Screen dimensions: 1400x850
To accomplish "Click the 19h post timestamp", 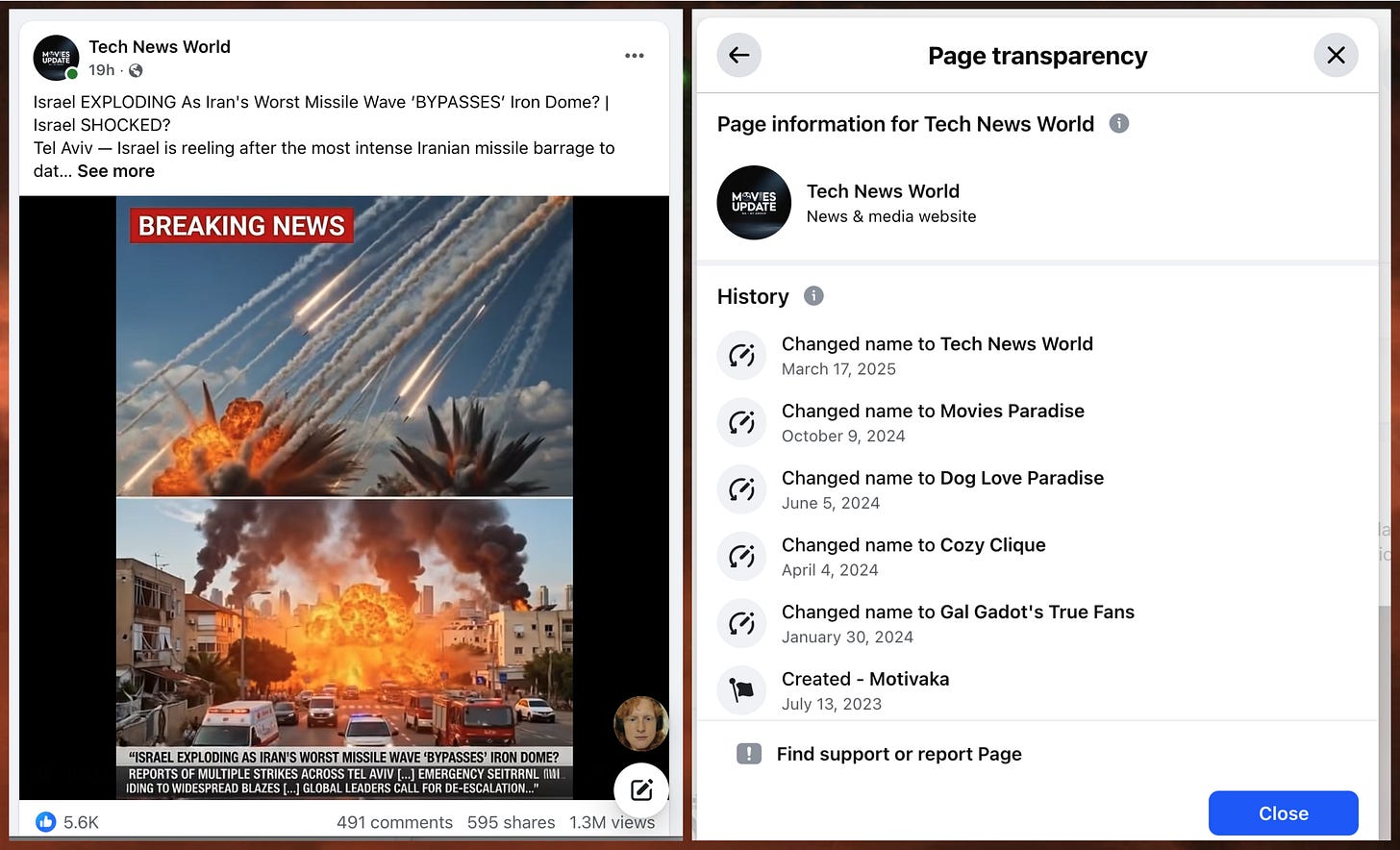I will point(100,70).
